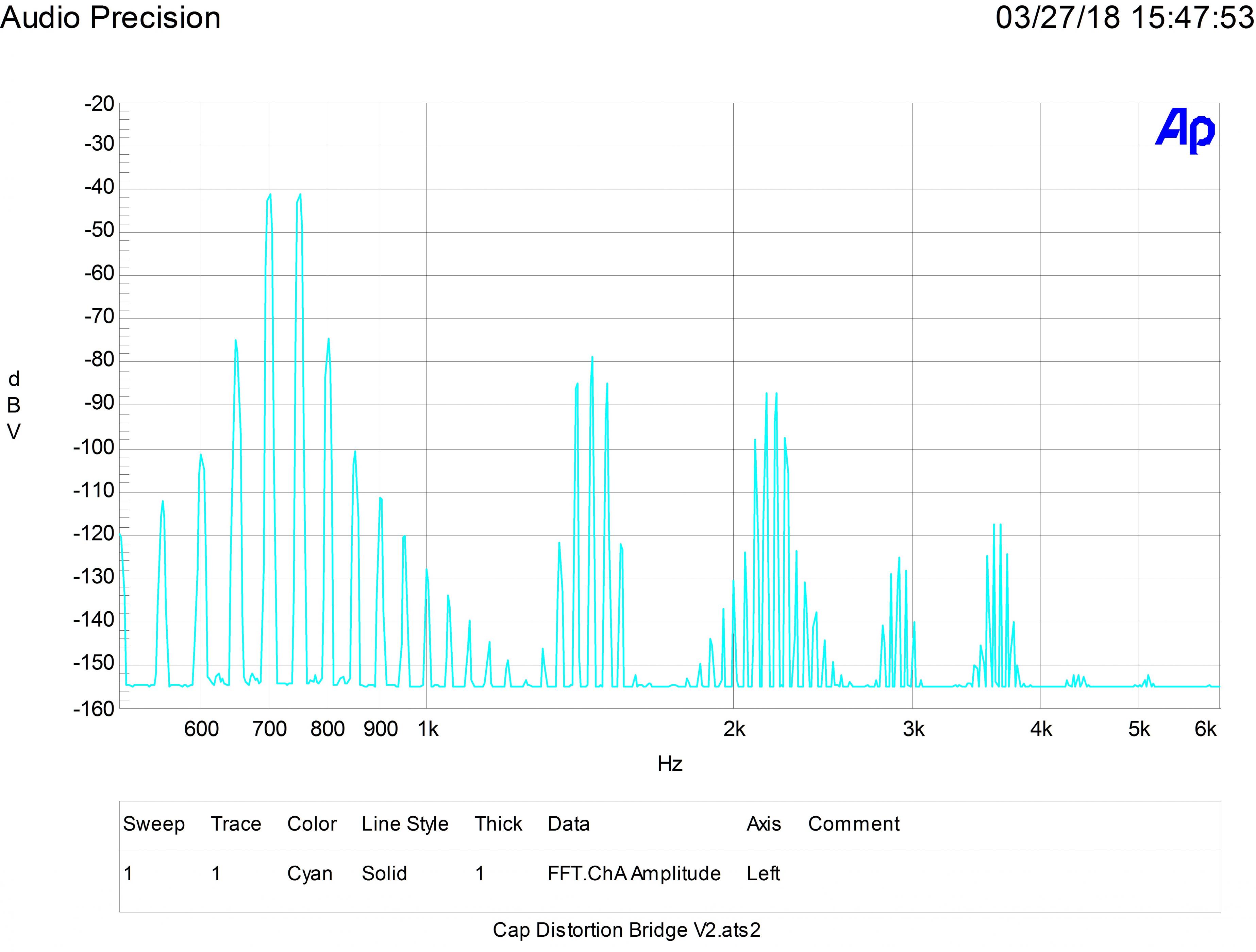Image resolution: width=1256 pixels, height=952 pixels.
Task: Click the 'Color' column header
Action: click(312, 824)
